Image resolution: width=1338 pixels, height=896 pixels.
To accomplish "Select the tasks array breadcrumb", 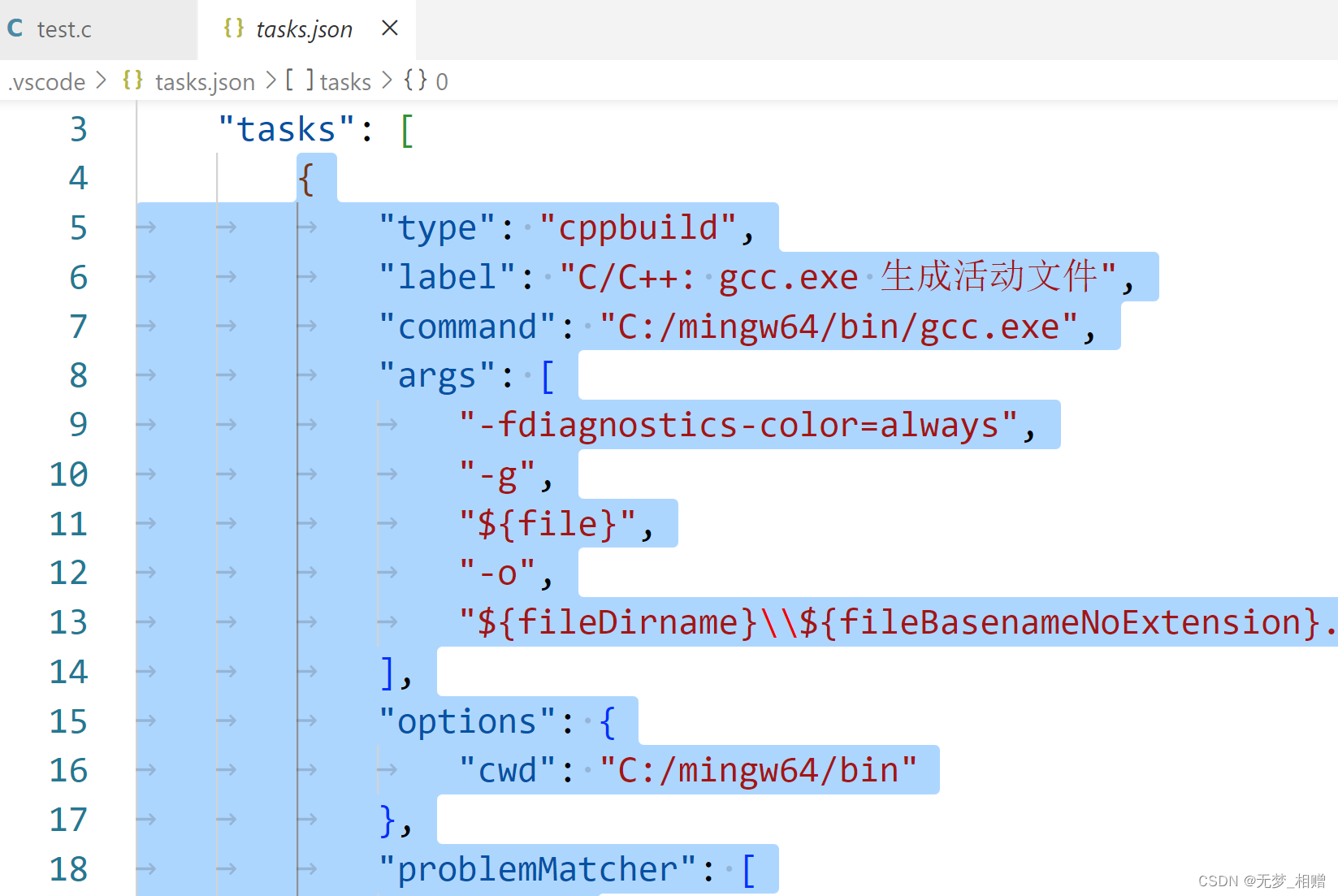I will tap(345, 82).
